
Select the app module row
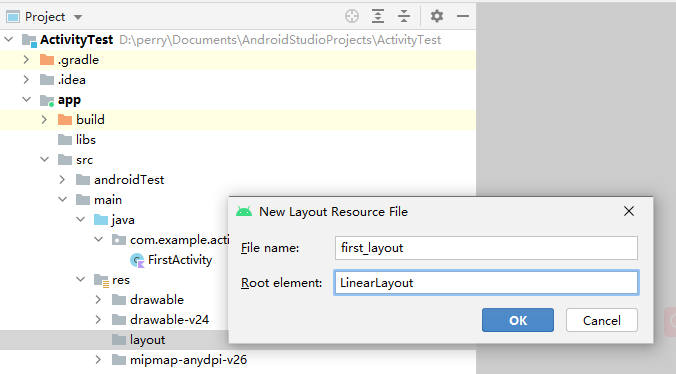click(x=238, y=100)
